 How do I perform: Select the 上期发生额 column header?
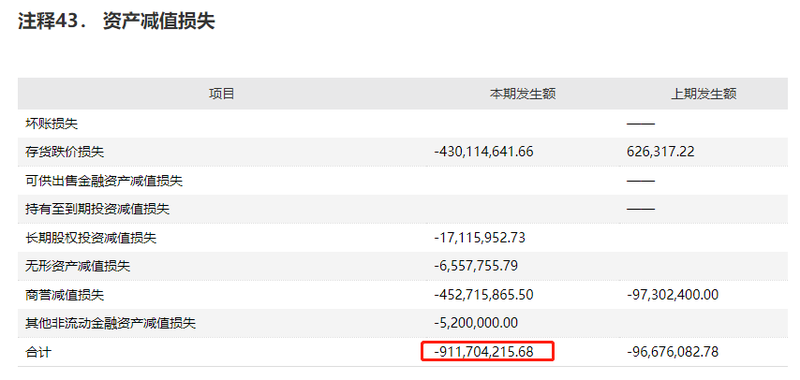704,94
